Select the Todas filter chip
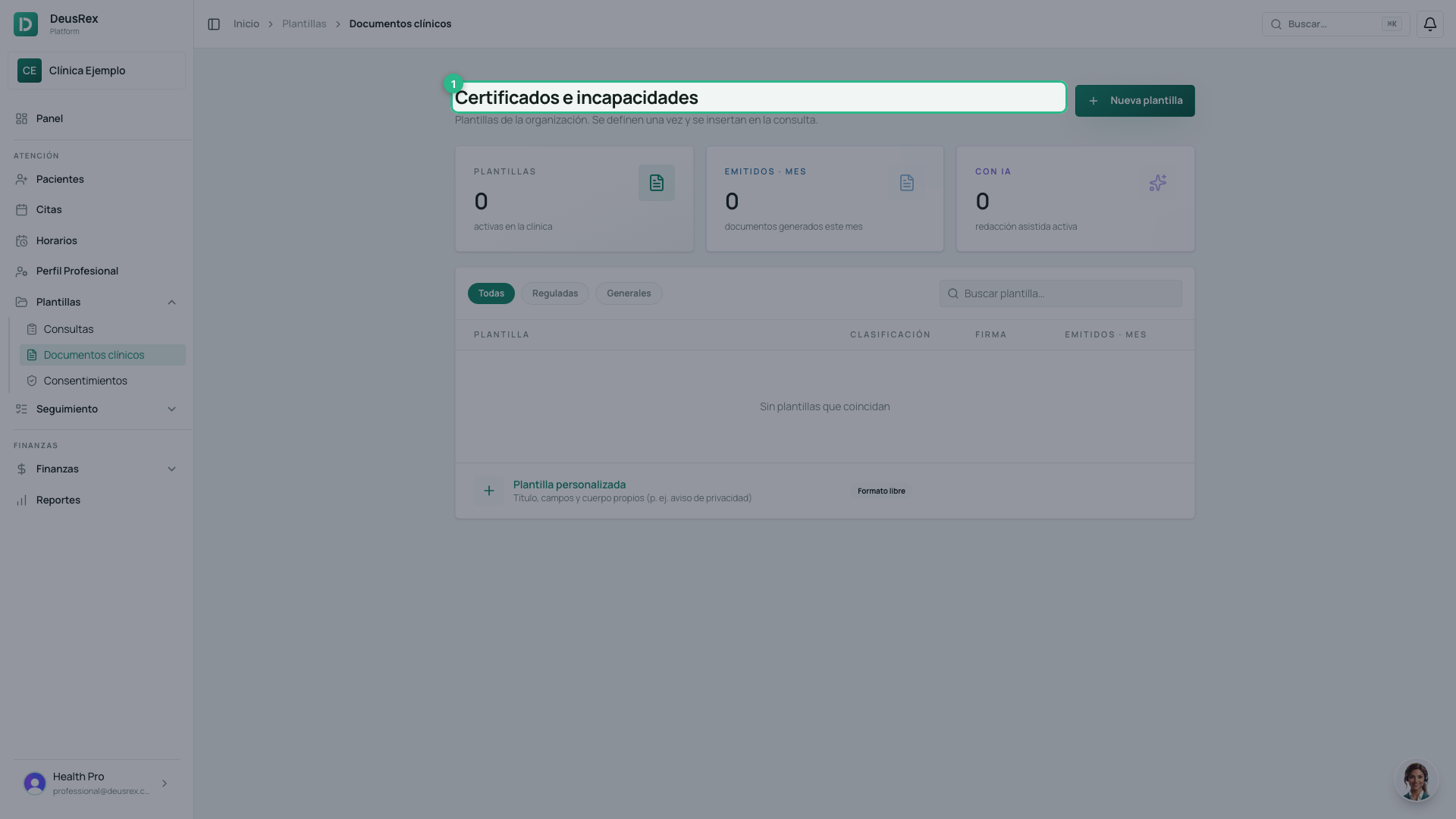This screenshot has height=819, width=1456. (491, 293)
